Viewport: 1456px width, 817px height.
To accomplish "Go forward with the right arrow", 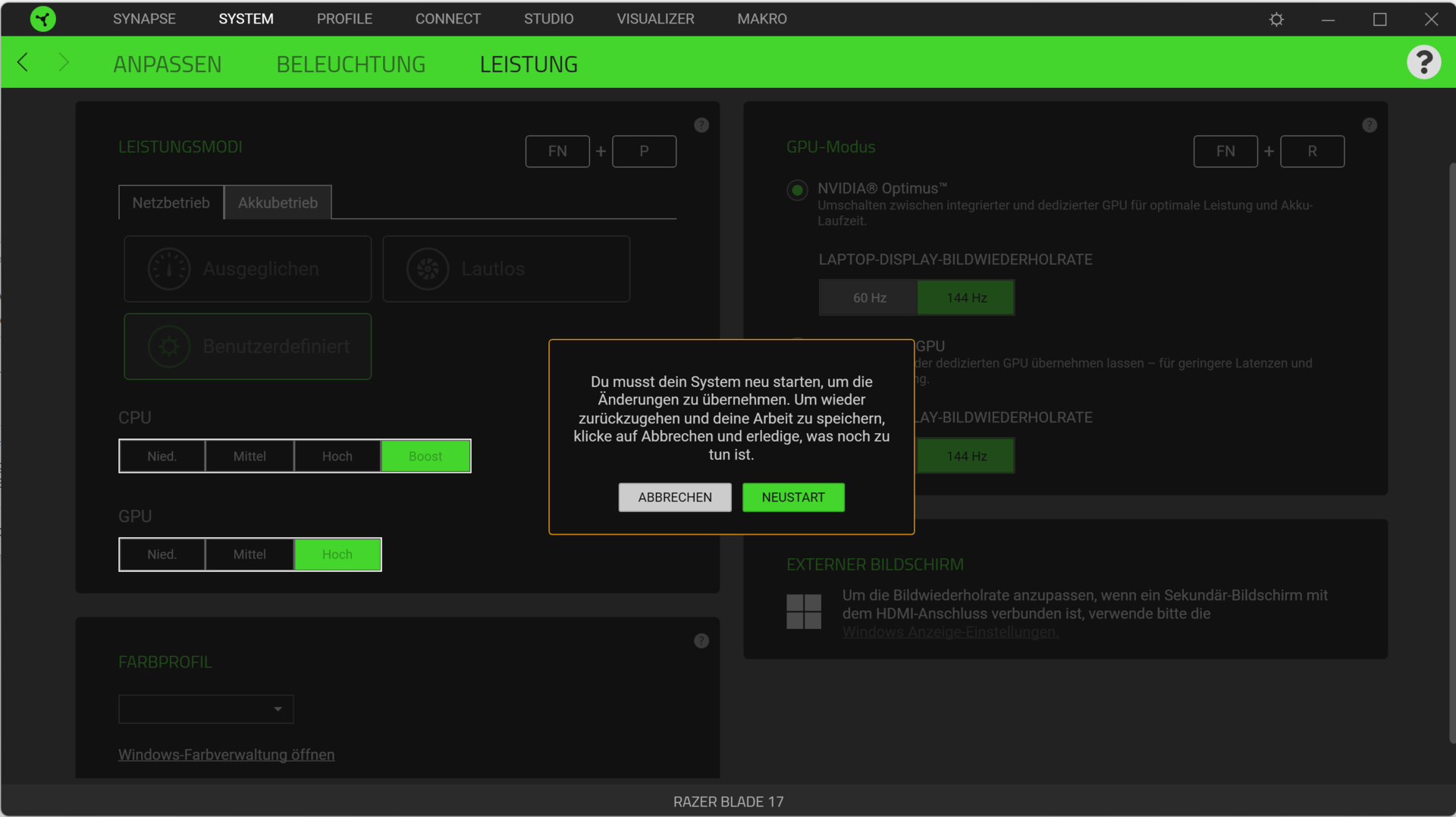I will click(x=64, y=63).
